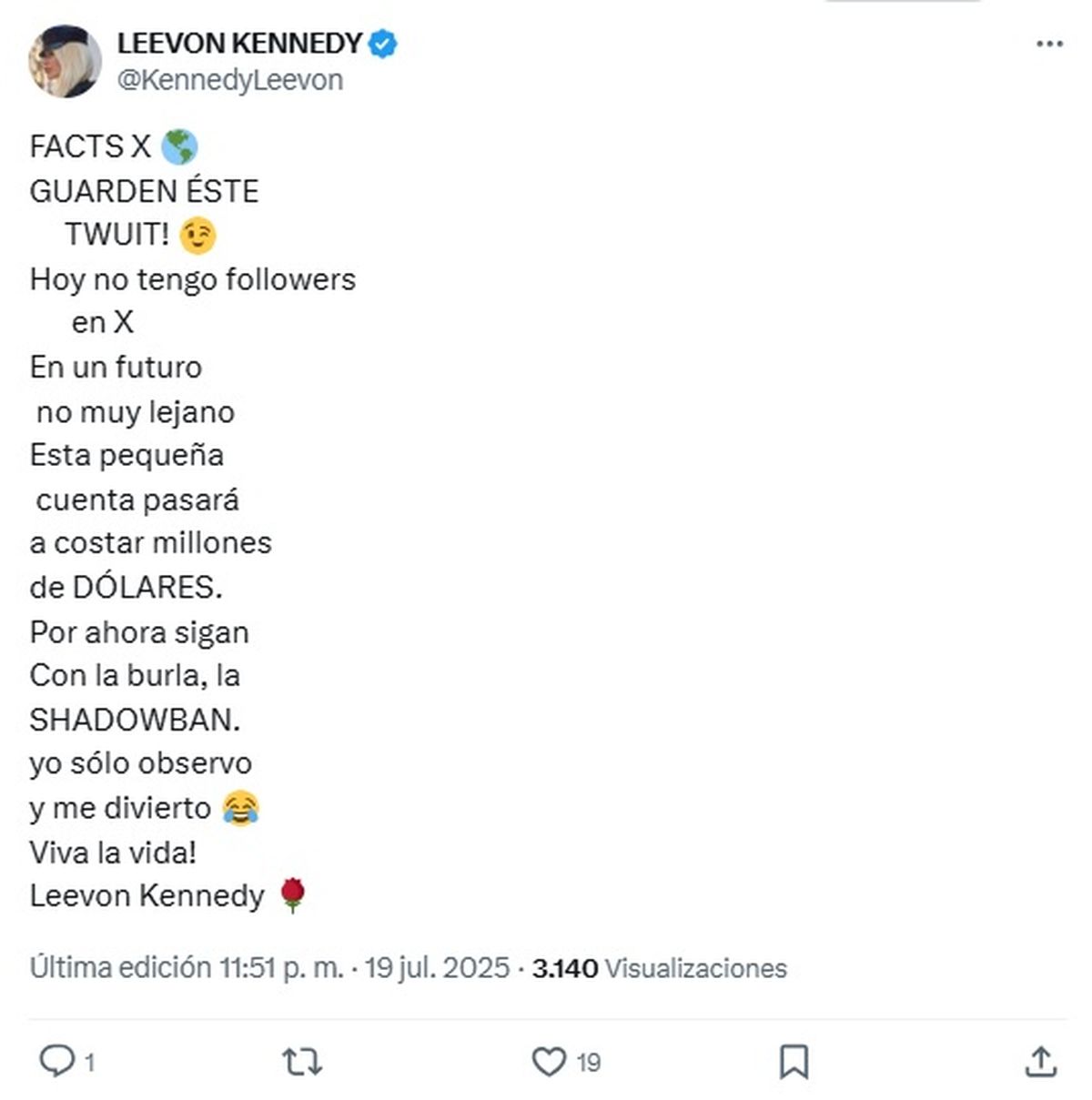Open the reply comment icon
Viewport: 1092px width, 1100px height.
coord(57,1060)
